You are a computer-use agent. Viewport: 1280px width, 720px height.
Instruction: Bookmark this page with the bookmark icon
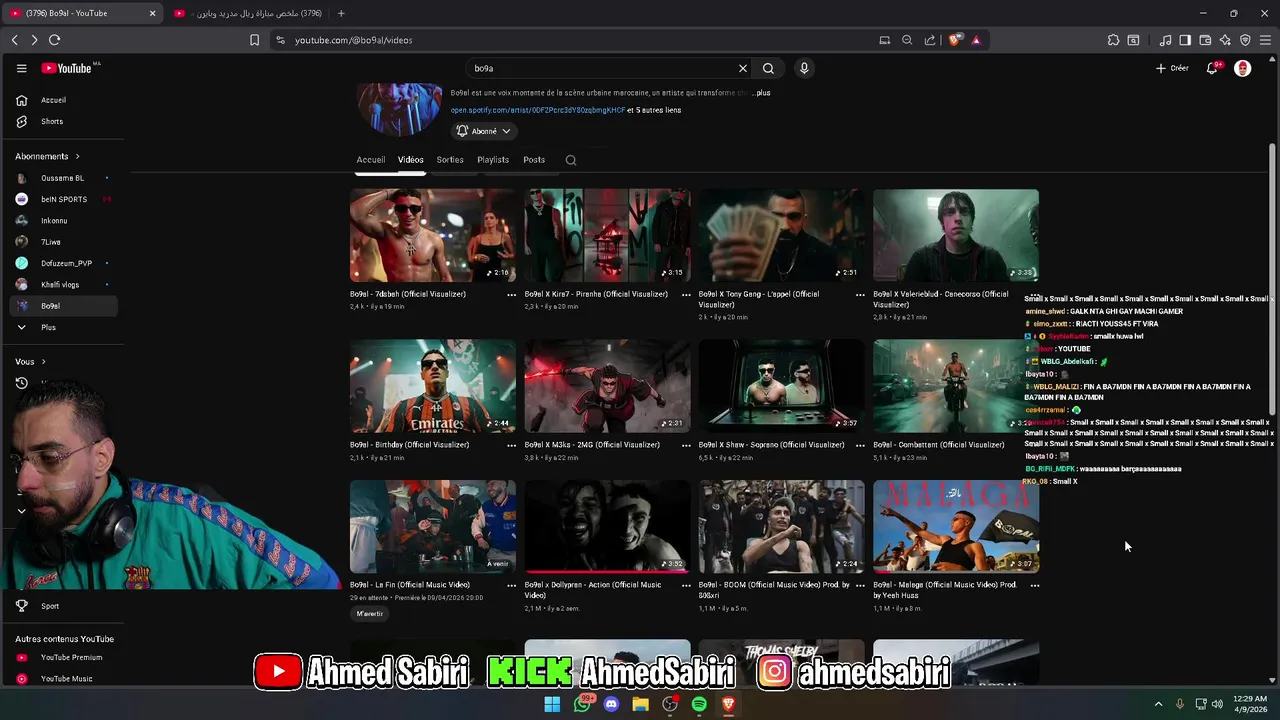coord(254,40)
